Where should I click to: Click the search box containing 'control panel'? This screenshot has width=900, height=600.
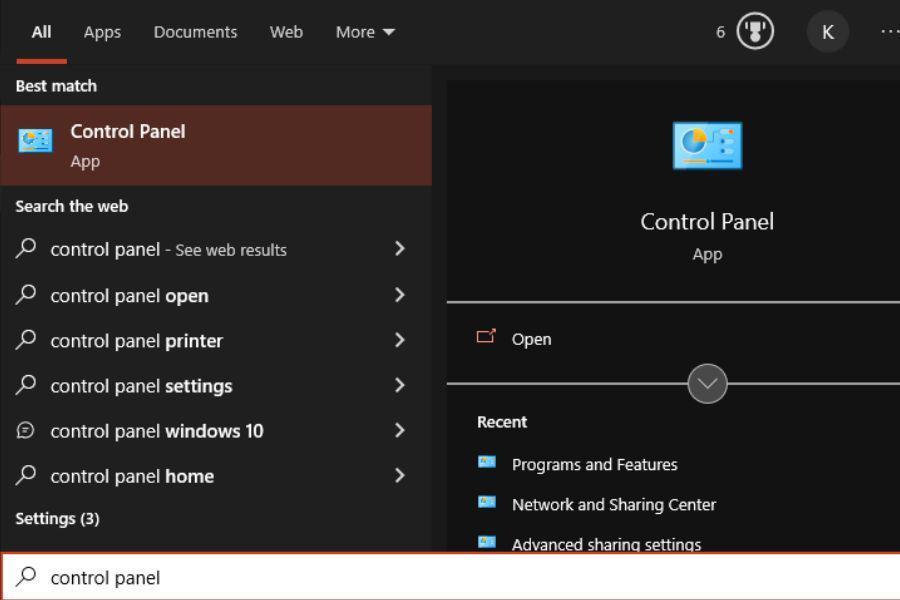tap(450, 576)
